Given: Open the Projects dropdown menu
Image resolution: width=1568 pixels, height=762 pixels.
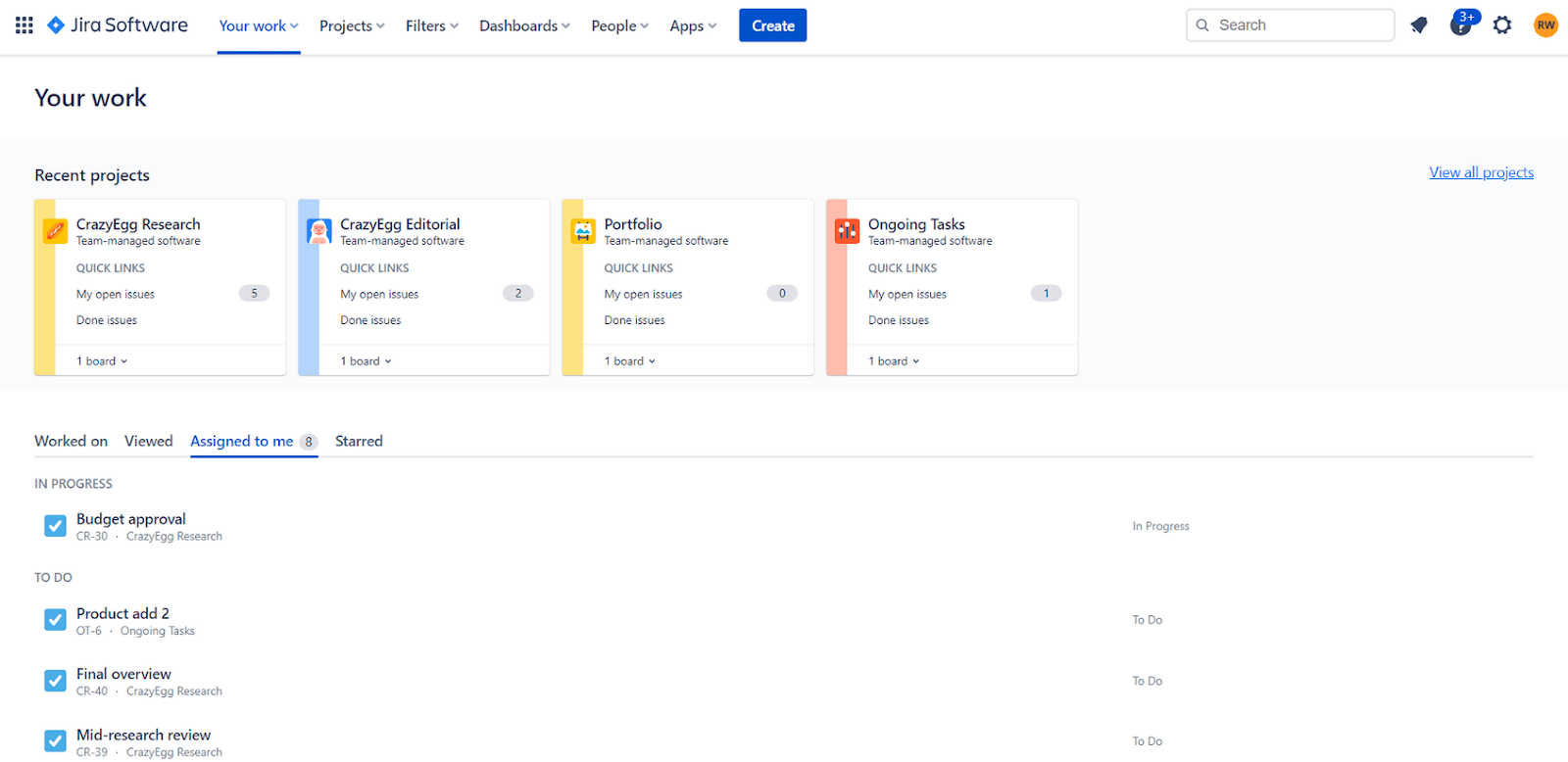Looking at the screenshot, I should click(x=352, y=25).
